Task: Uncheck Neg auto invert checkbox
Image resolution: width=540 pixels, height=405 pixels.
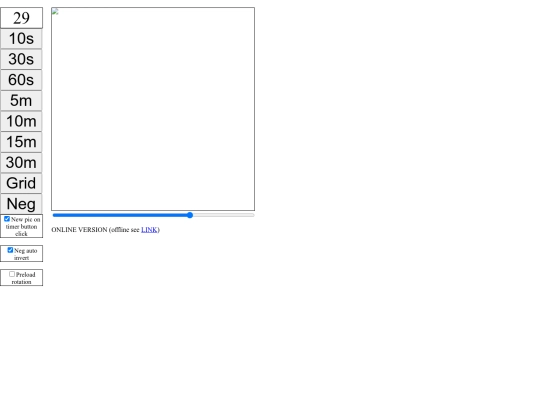Action: click(10, 250)
